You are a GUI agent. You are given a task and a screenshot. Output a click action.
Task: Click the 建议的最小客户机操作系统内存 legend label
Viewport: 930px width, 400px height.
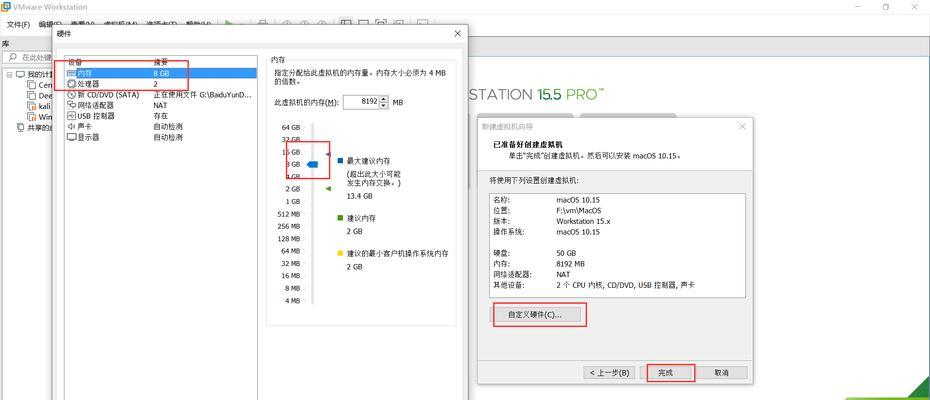point(397,253)
